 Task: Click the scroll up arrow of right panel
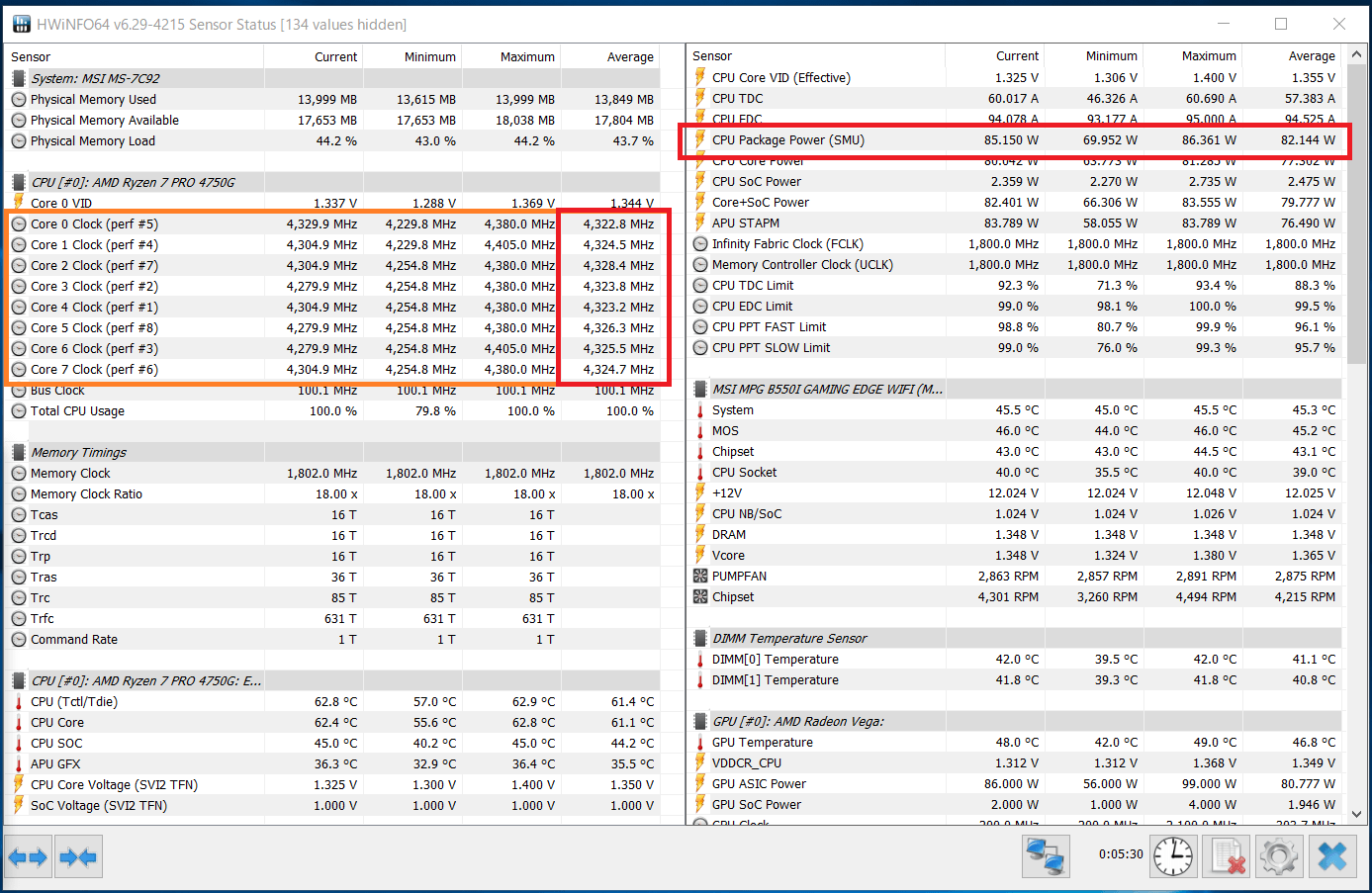tap(1356, 55)
